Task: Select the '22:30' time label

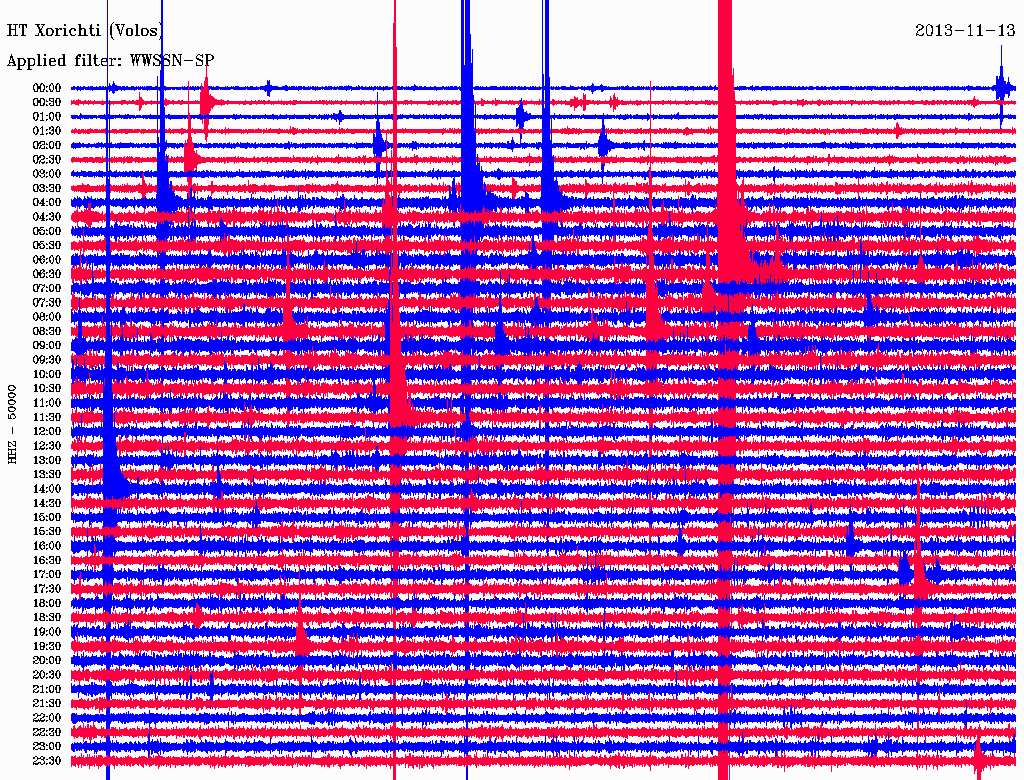Action: click(x=47, y=732)
